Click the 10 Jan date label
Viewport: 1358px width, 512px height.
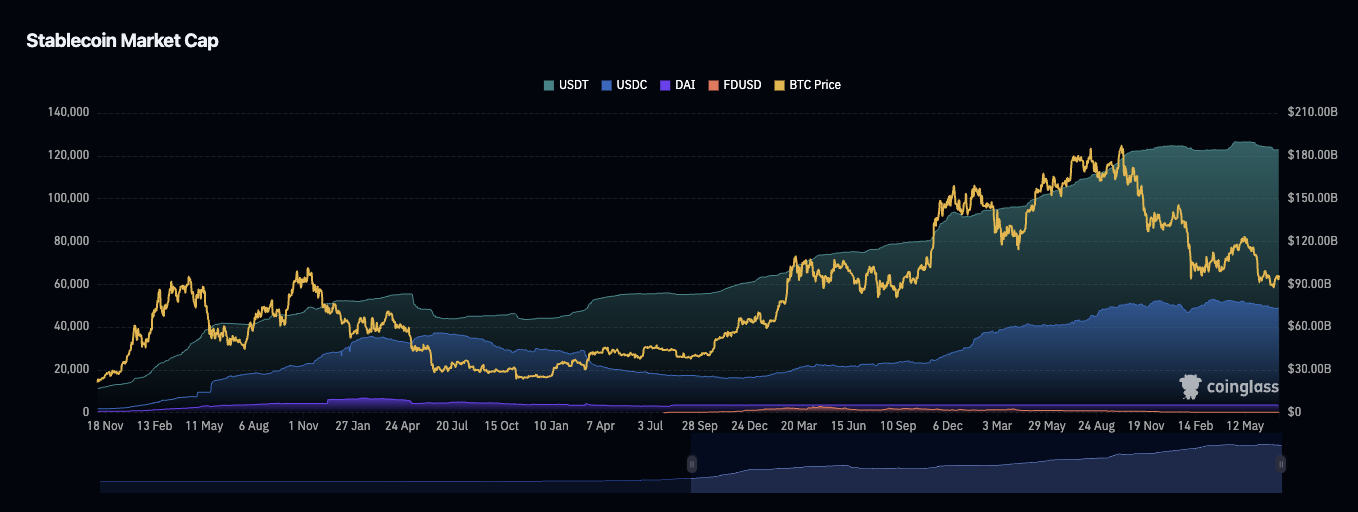tap(551, 426)
